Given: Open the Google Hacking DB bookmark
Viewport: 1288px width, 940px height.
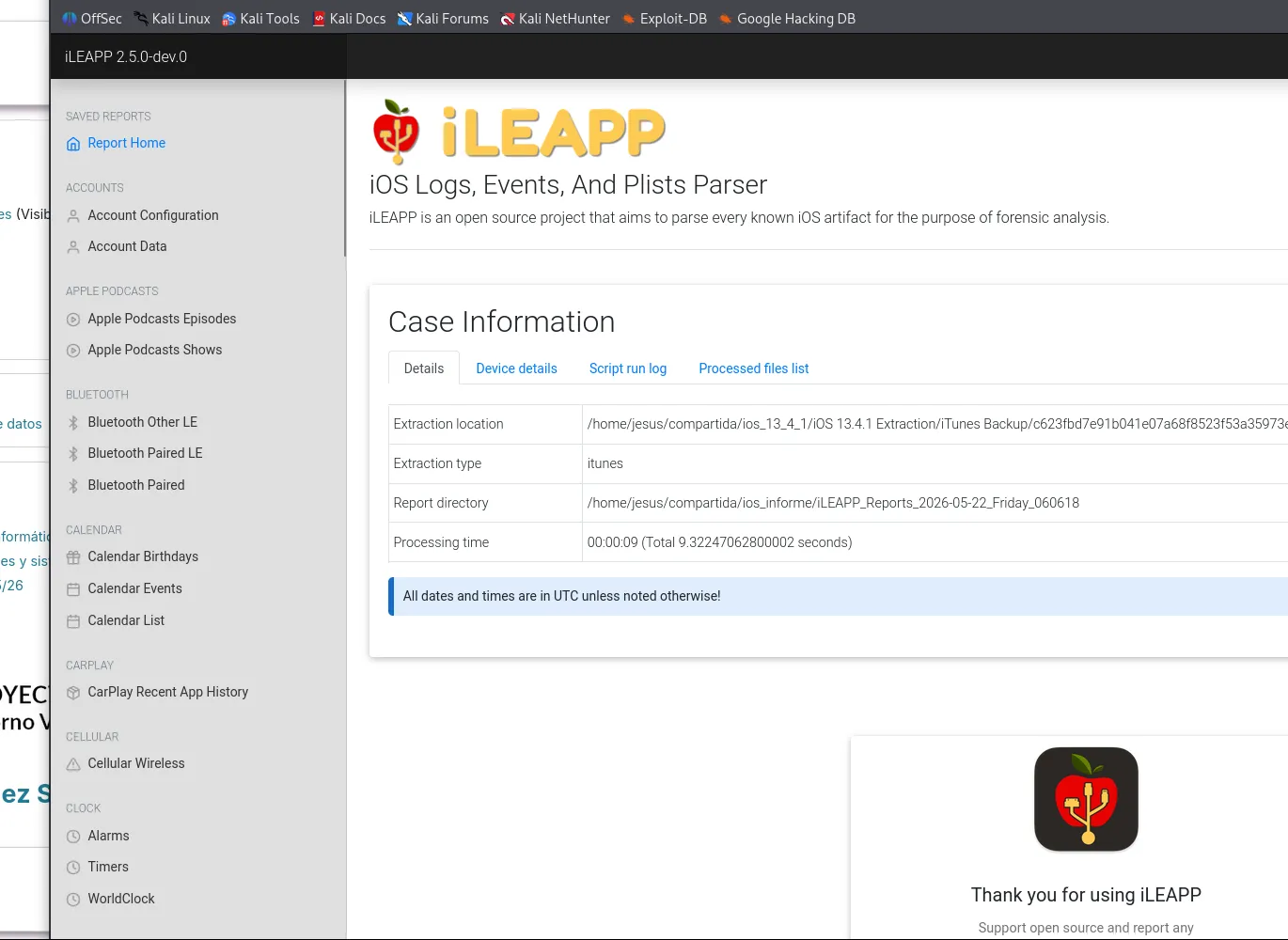Looking at the screenshot, I should pos(787,19).
